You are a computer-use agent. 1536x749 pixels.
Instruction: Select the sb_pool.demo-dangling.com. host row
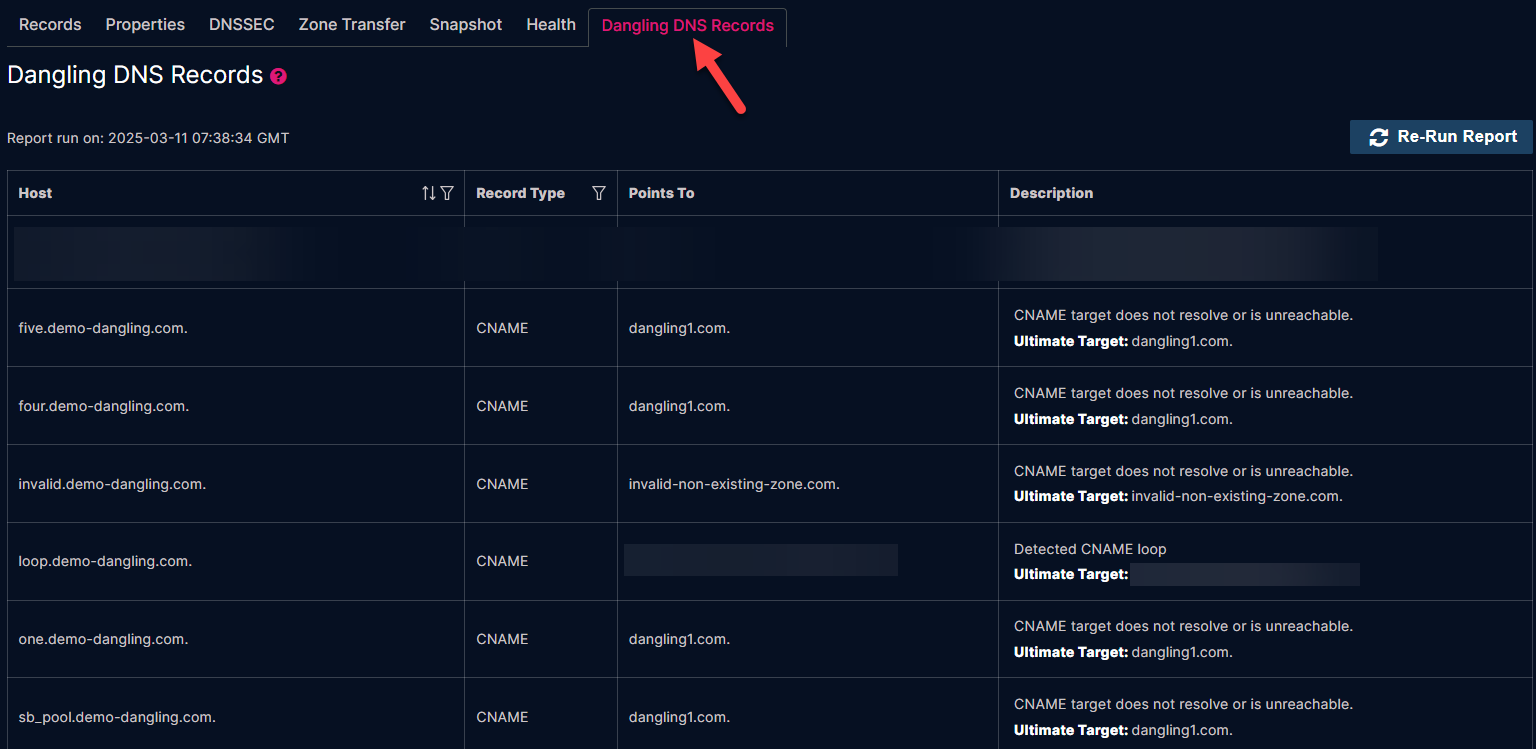click(x=117, y=717)
